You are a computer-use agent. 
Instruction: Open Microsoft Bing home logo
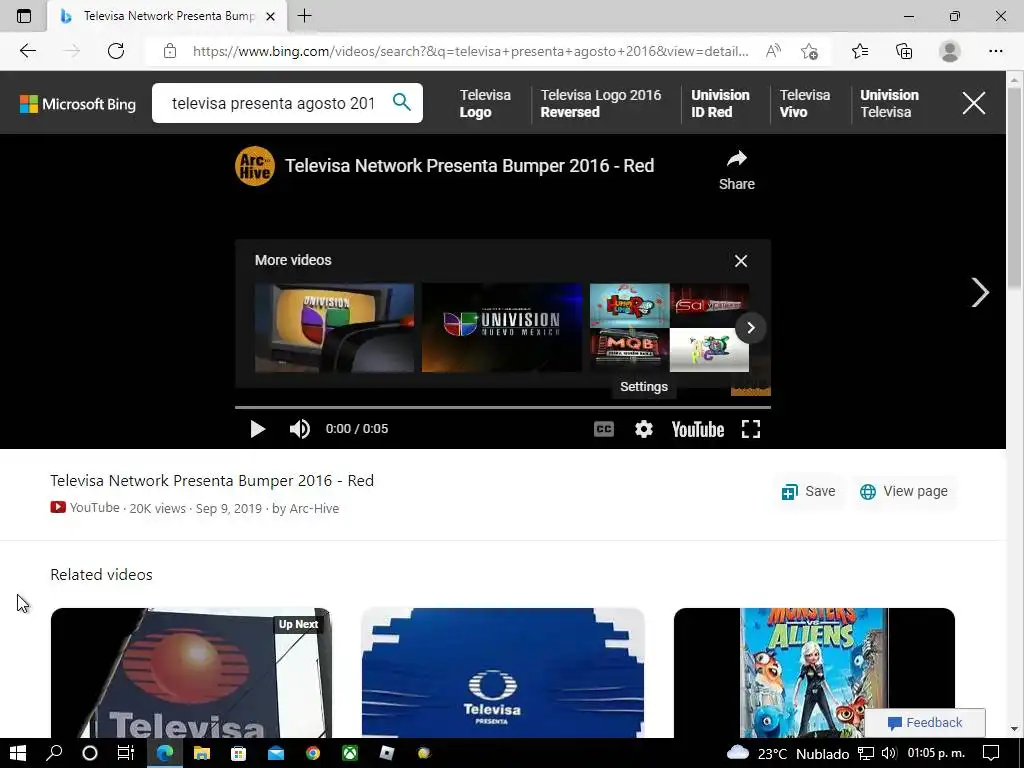pyautogui.click(x=78, y=104)
